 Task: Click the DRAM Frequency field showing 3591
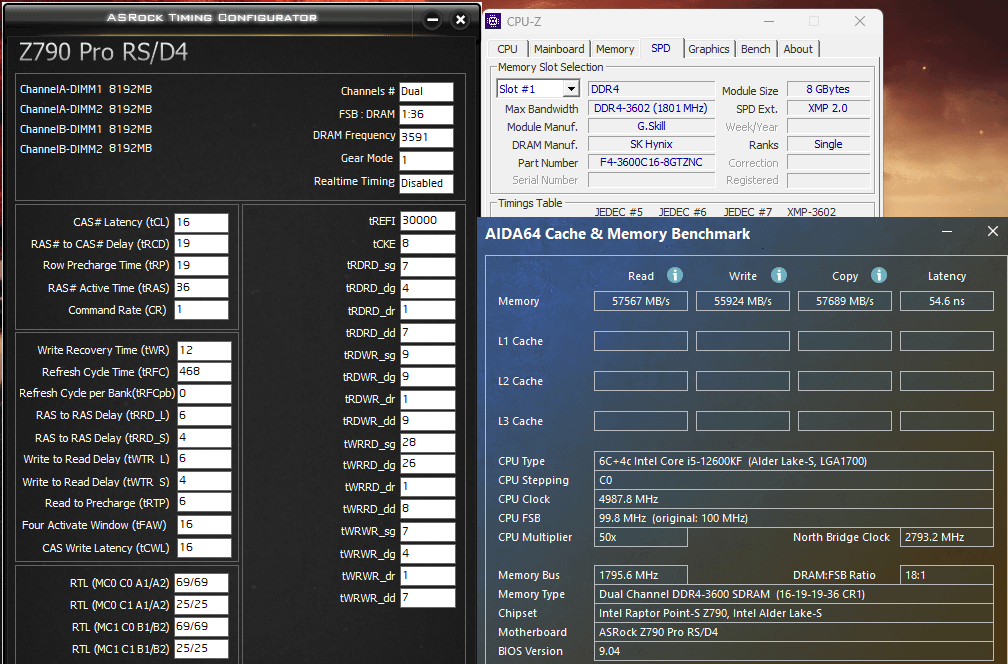pyautogui.click(x=426, y=138)
